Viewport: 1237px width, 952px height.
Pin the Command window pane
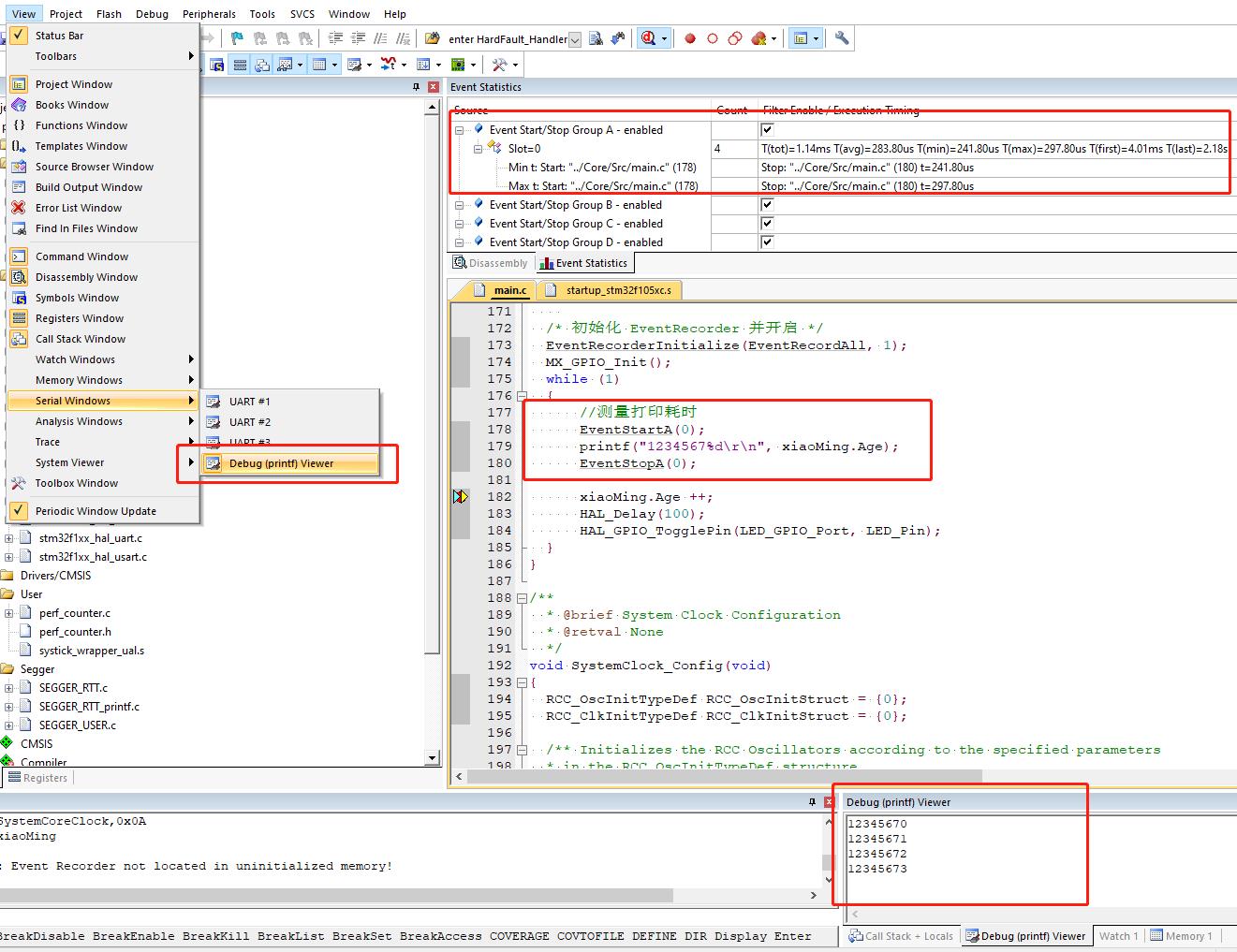coord(812,802)
